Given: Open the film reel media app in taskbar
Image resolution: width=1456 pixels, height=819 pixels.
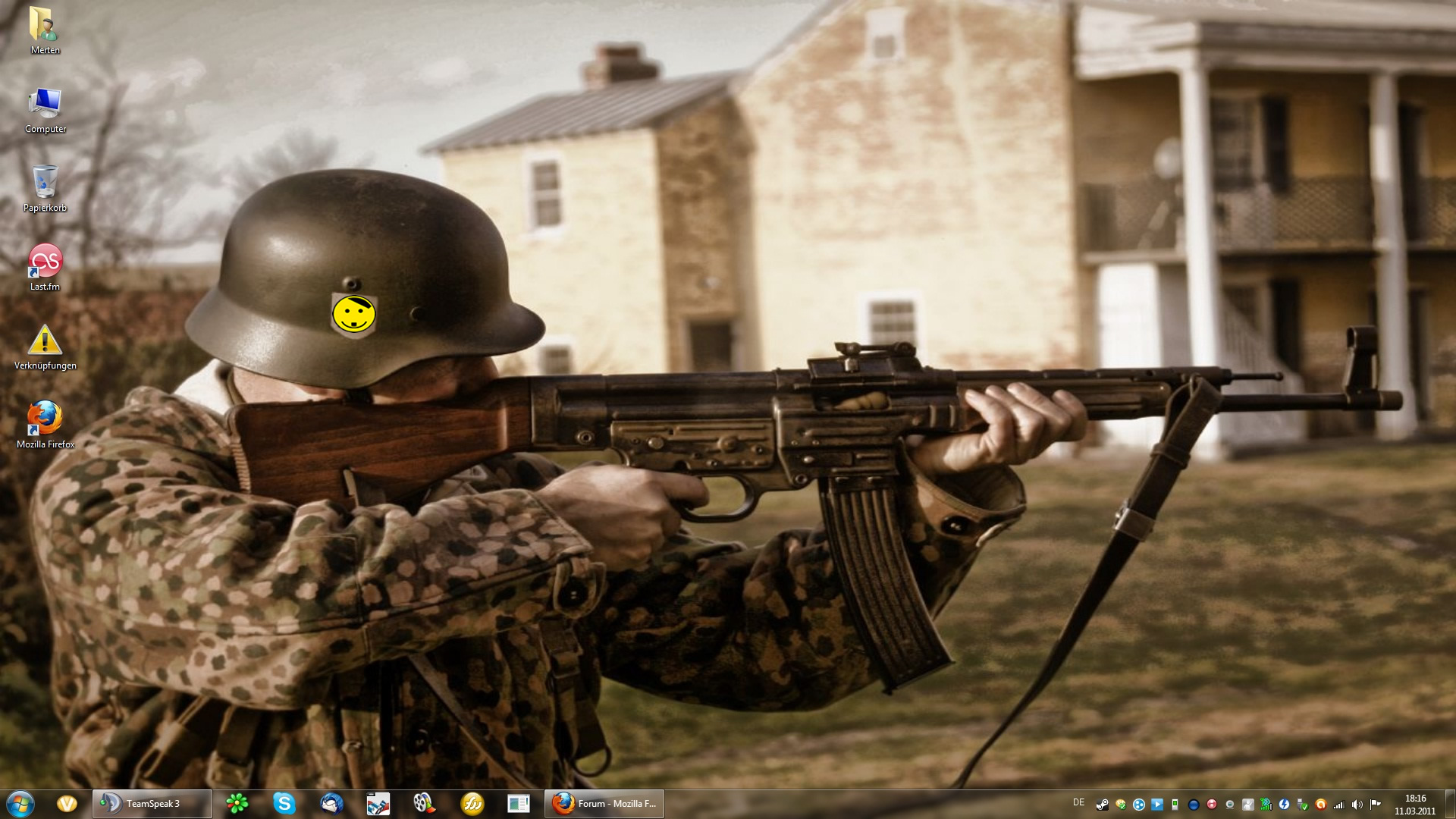Looking at the screenshot, I should tap(425, 804).
